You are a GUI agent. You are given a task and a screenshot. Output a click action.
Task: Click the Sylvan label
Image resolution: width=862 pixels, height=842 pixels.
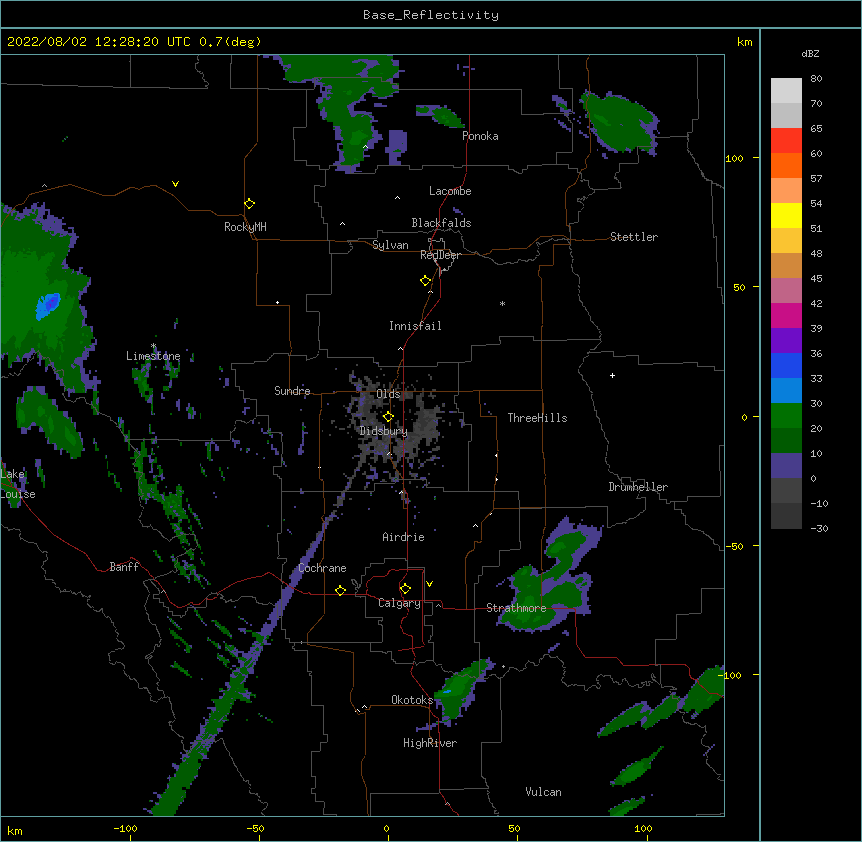point(390,245)
